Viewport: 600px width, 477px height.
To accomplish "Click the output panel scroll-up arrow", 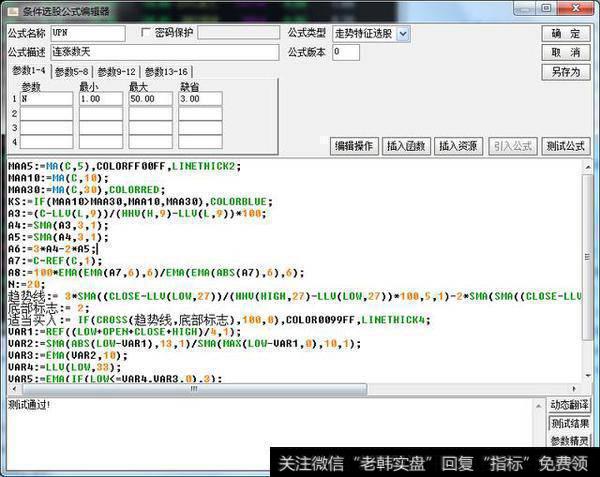I will pos(539,406).
